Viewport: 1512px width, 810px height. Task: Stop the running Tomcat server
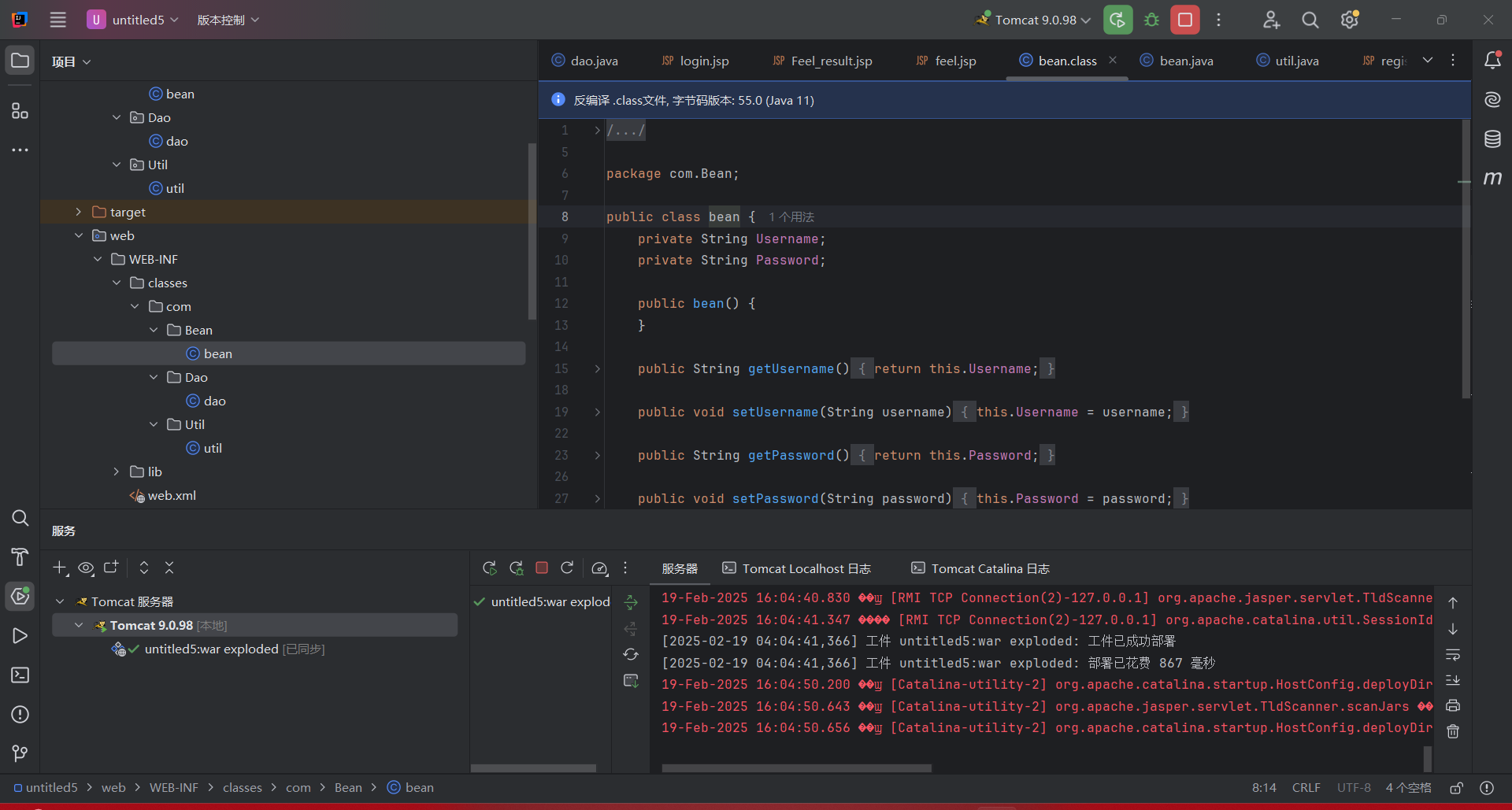pyautogui.click(x=1184, y=20)
